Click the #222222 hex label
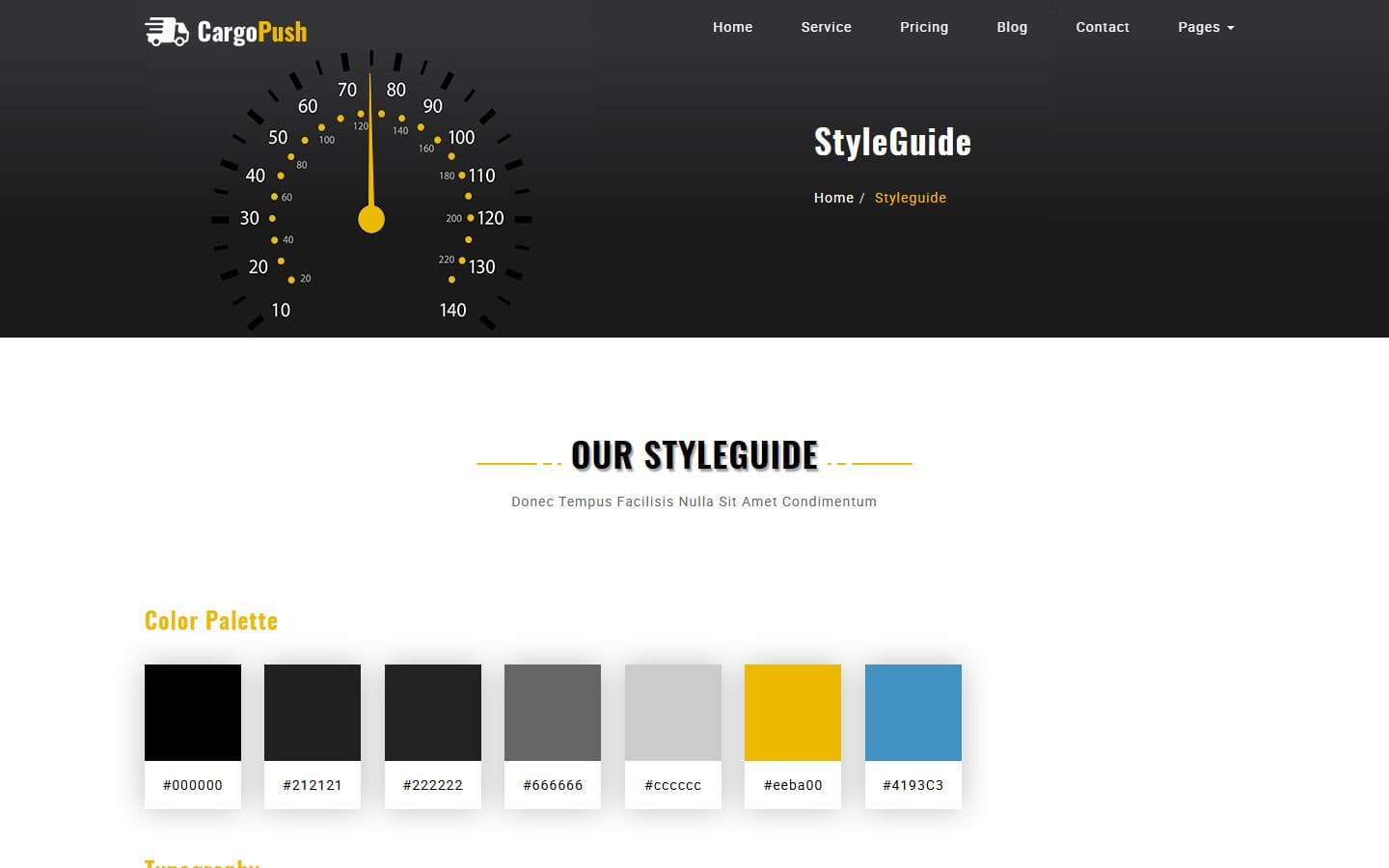This screenshot has height=868, width=1389. [433, 785]
